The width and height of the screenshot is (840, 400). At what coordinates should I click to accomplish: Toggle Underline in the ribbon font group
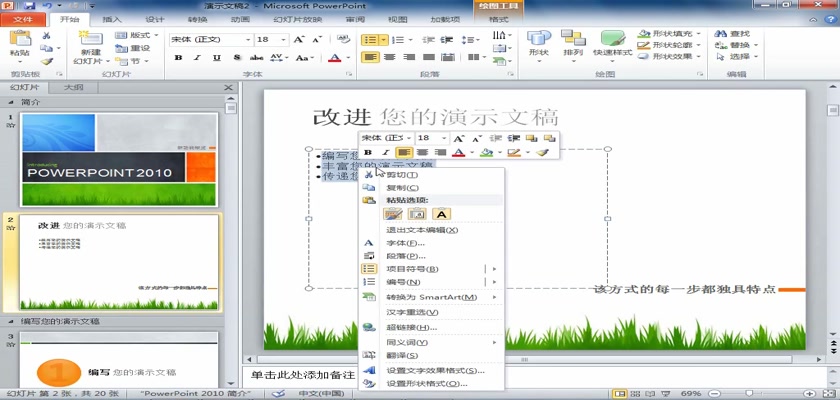pyautogui.click(x=216, y=57)
